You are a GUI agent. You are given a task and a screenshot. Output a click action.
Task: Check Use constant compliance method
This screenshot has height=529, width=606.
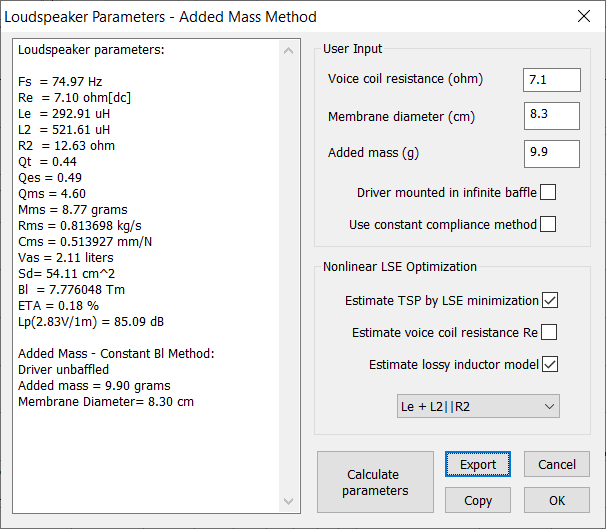tap(548, 224)
